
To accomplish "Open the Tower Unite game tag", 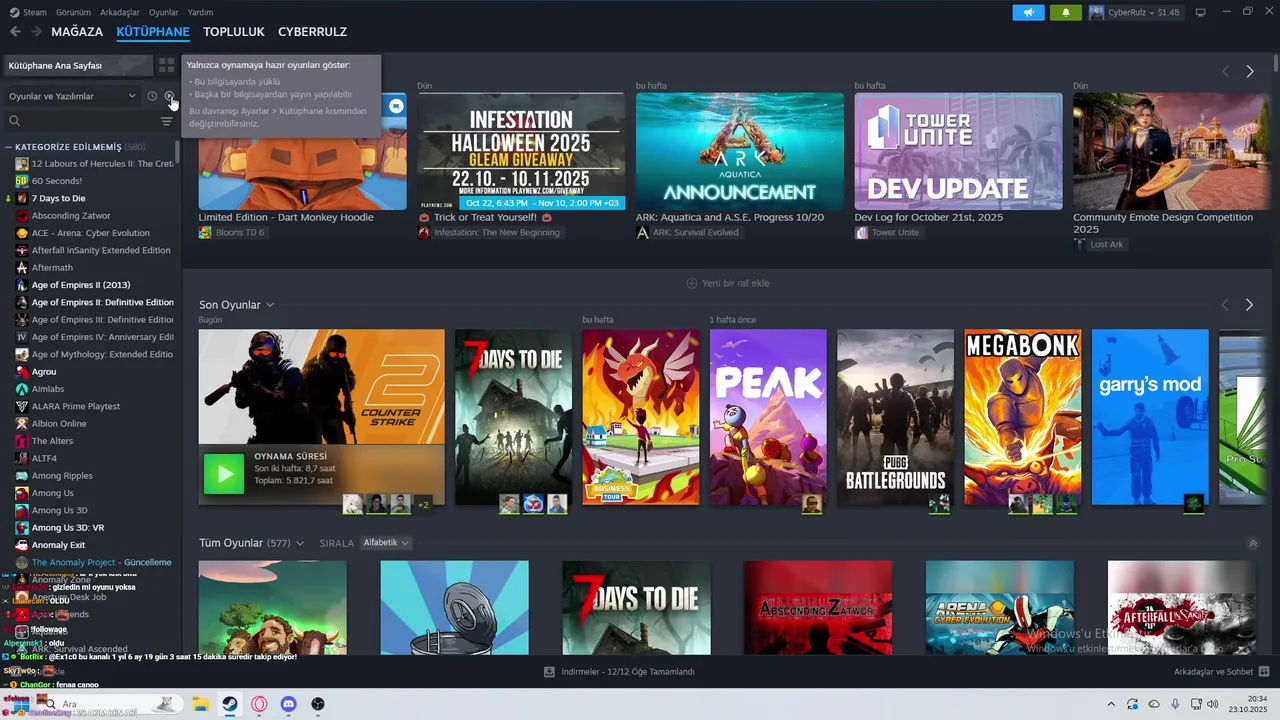I will click(x=887, y=232).
